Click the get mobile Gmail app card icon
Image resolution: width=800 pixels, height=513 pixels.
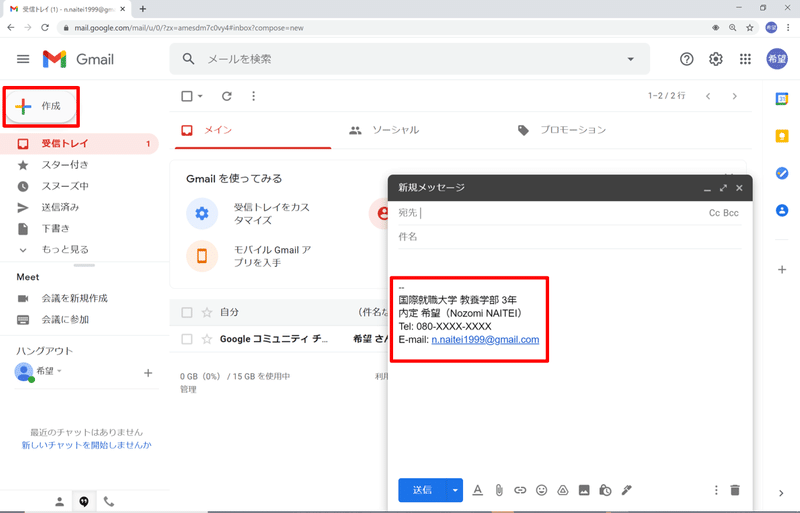click(202, 256)
